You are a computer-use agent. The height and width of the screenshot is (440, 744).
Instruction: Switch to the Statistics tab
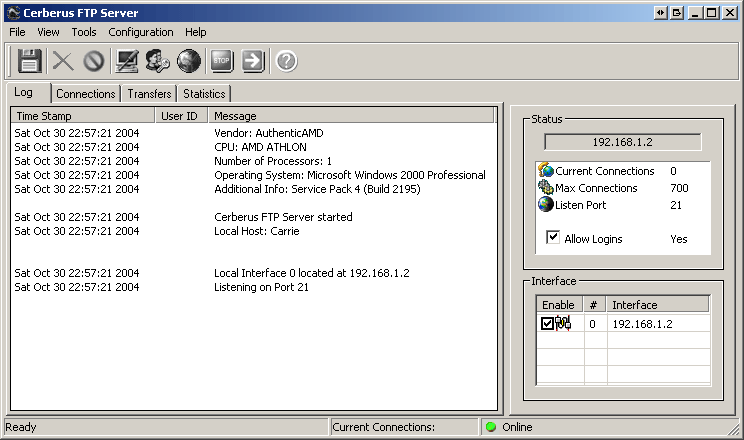(x=204, y=94)
